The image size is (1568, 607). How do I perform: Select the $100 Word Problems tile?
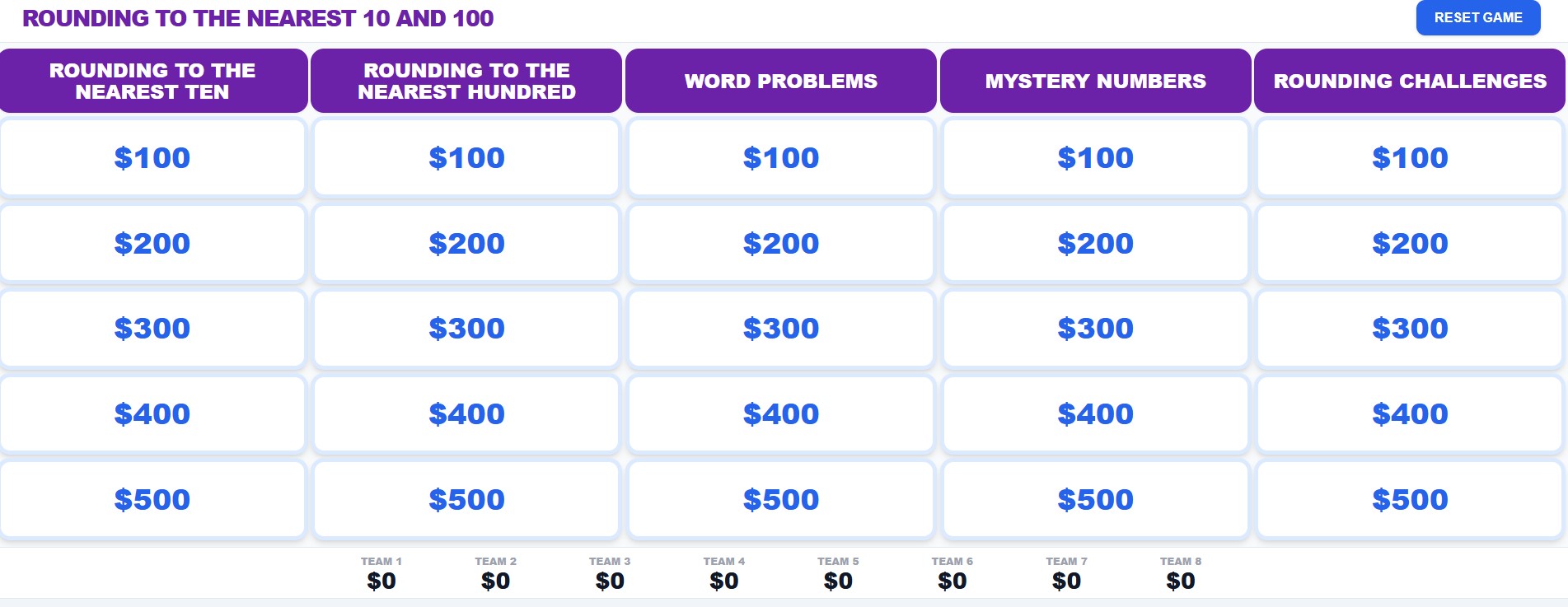point(781,157)
